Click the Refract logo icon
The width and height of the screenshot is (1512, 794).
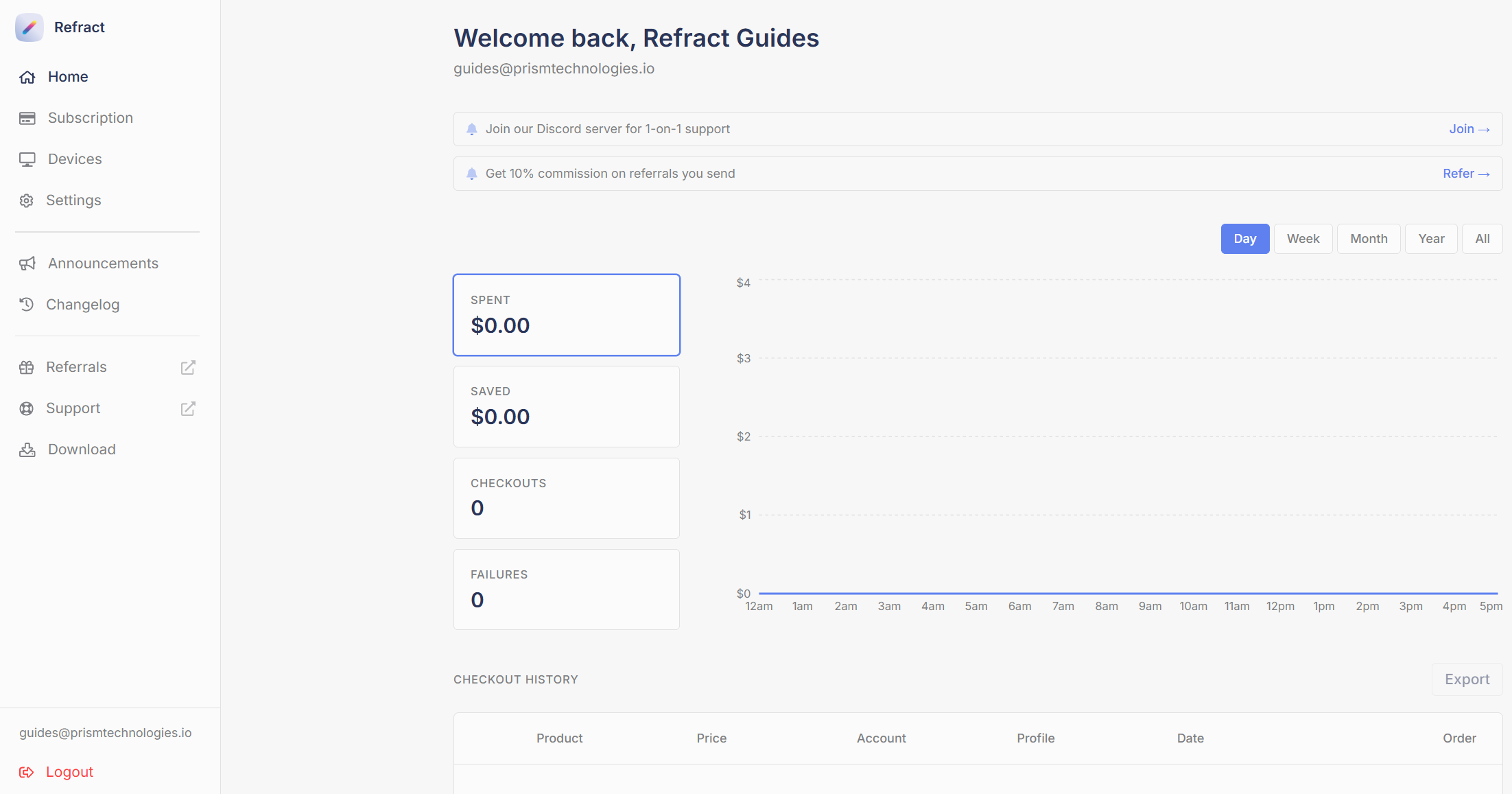pos(29,27)
